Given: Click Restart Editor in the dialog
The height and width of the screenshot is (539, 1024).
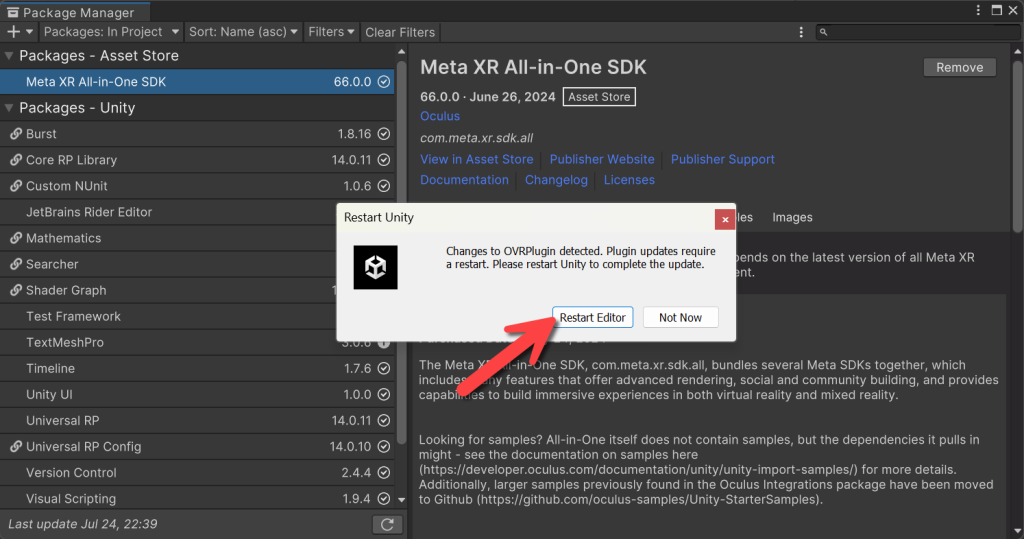Looking at the screenshot, I should (x=592, y=318).
